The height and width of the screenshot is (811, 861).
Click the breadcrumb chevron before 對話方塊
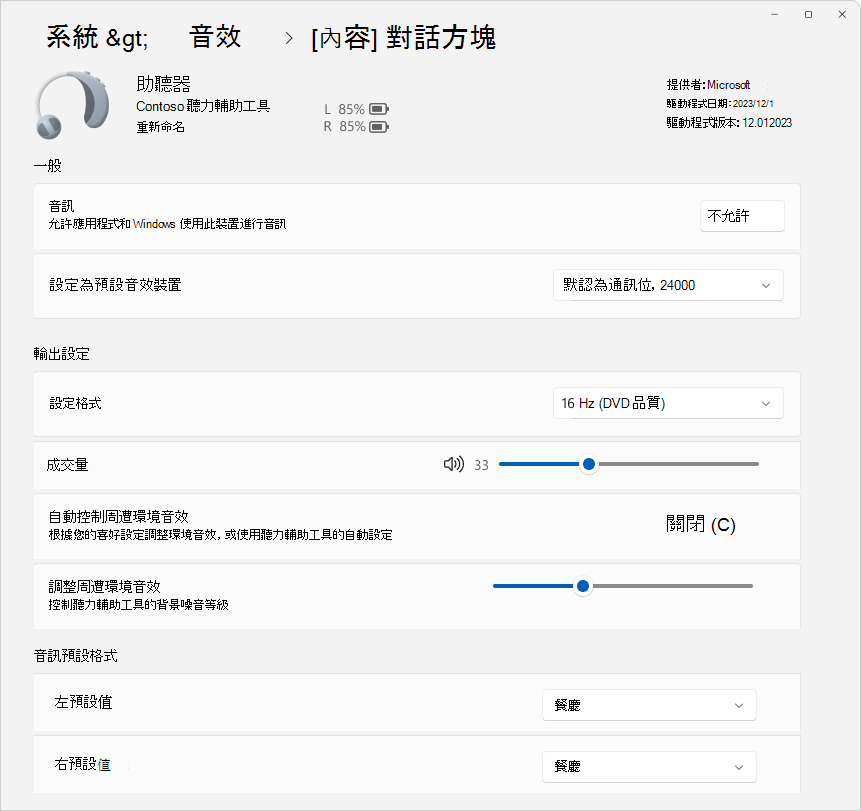[x=289, y=38]
